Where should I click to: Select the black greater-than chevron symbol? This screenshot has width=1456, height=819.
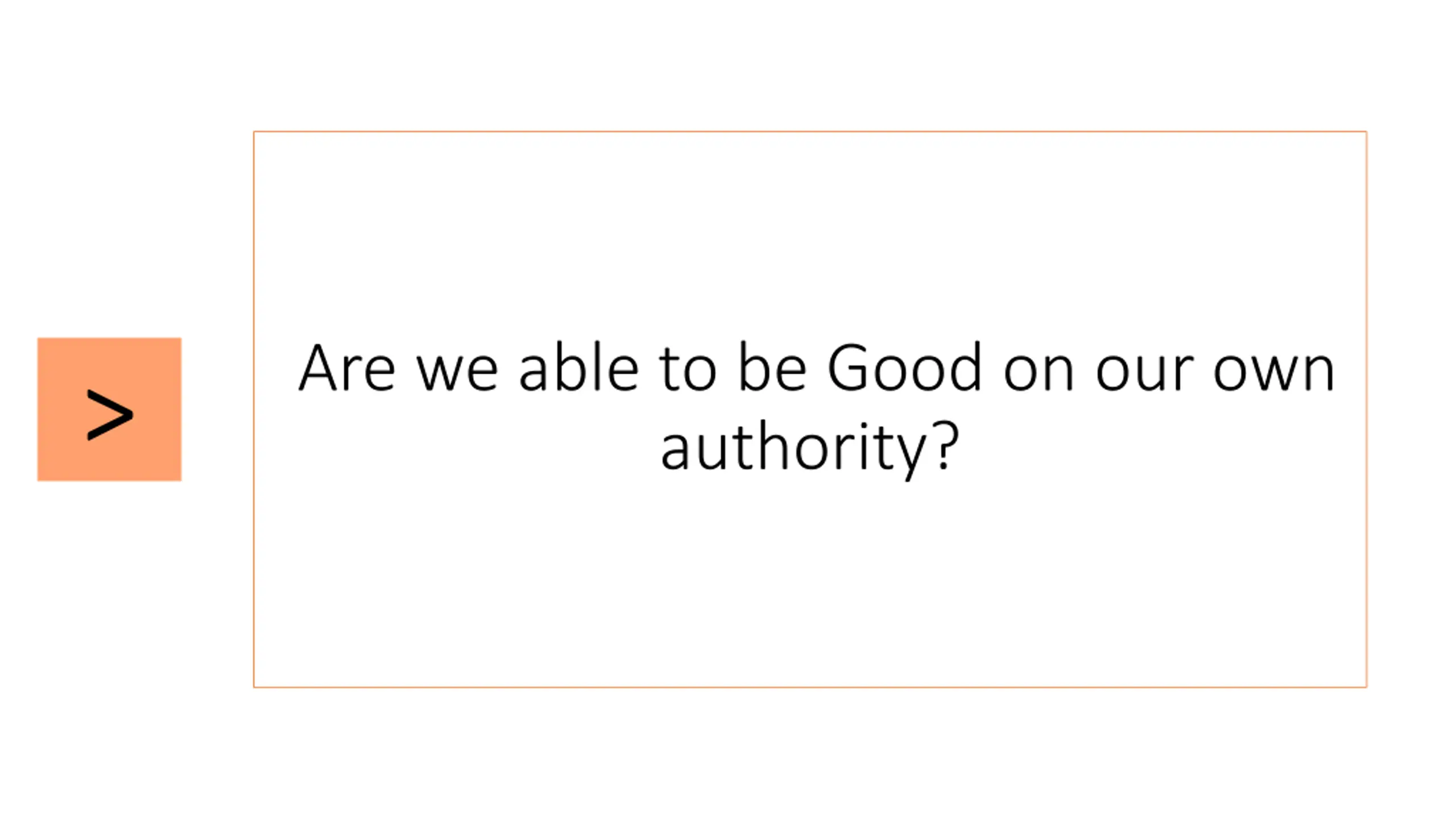tap(110, 415)
